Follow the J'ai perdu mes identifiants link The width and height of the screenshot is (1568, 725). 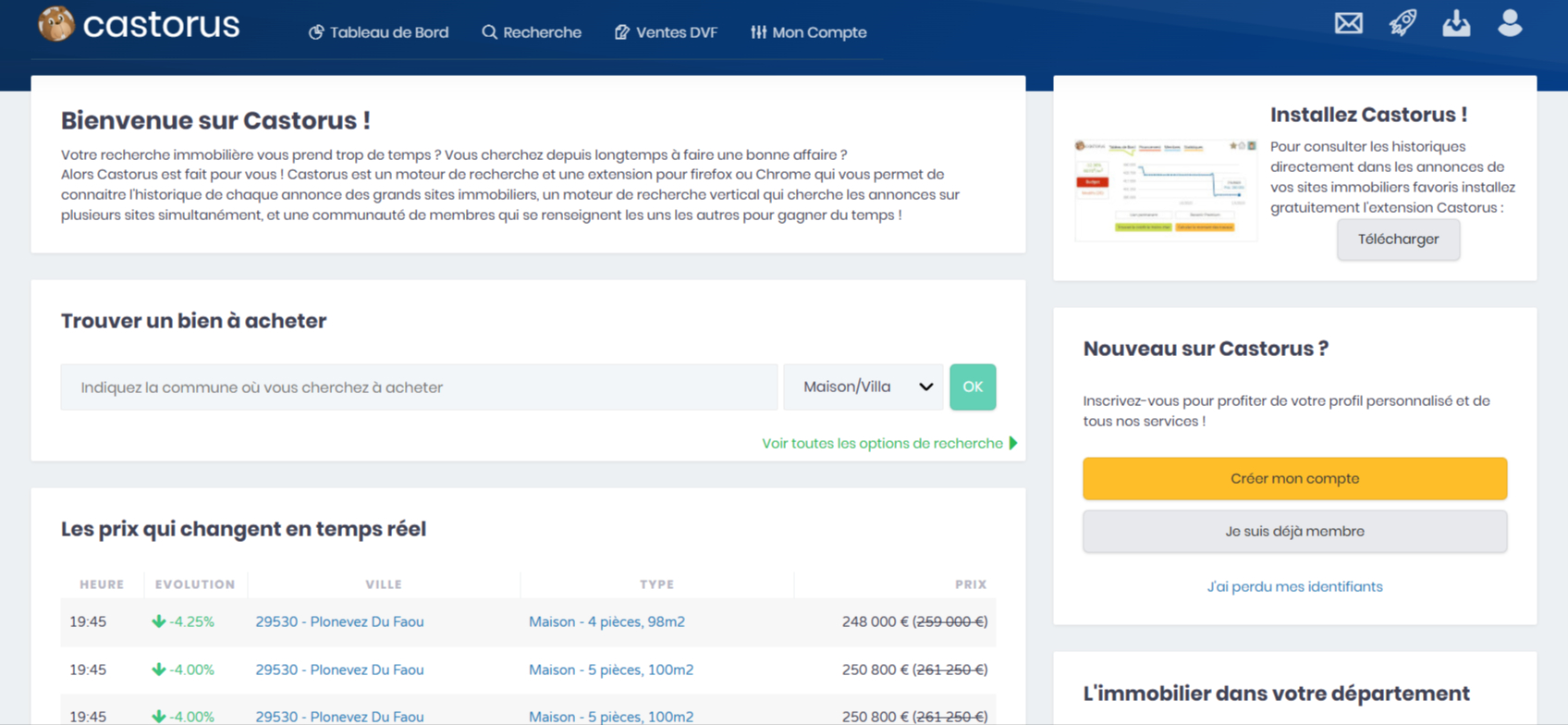coord(1294,586)
